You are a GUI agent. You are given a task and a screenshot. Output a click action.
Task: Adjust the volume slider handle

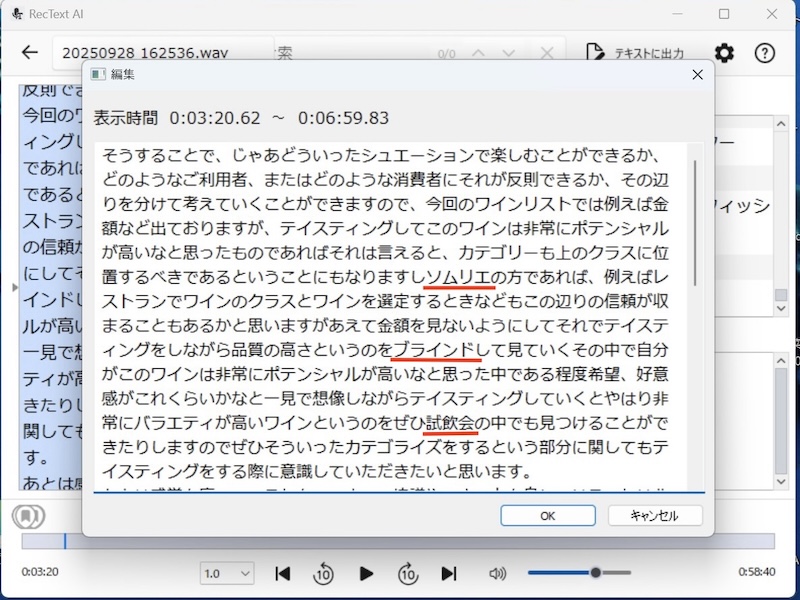point(596,573)
